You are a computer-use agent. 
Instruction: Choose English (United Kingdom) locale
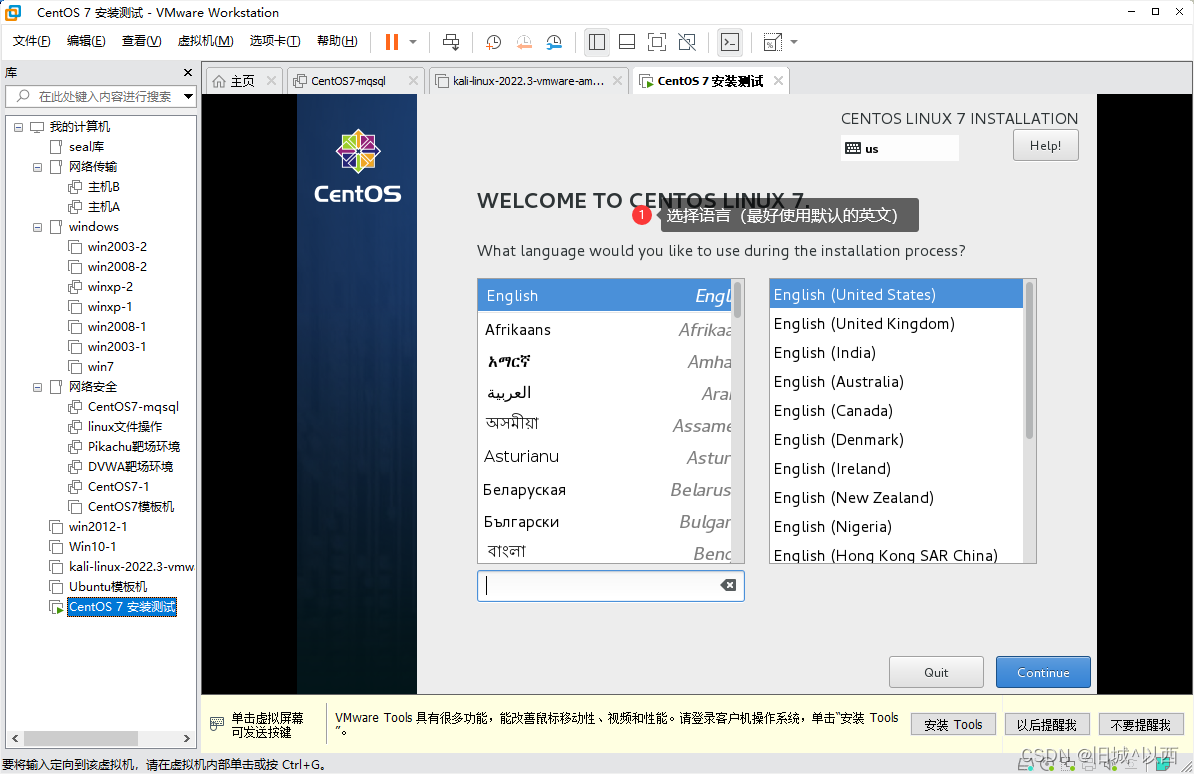click(x=896, y=324)
